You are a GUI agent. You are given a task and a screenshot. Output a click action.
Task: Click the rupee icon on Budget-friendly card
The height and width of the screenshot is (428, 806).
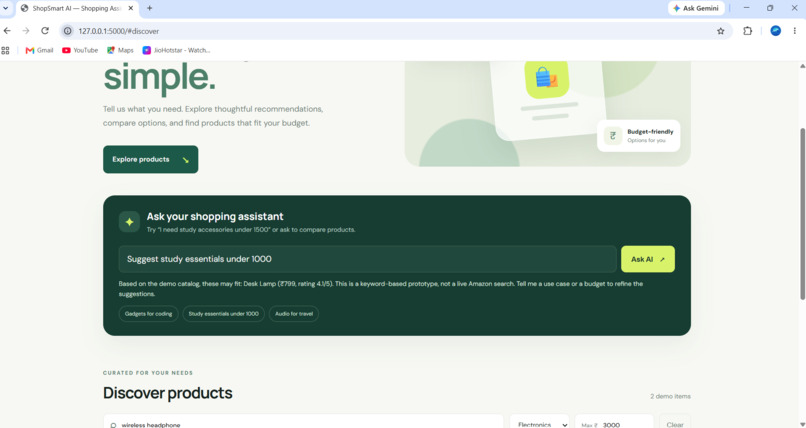(613, 136)
